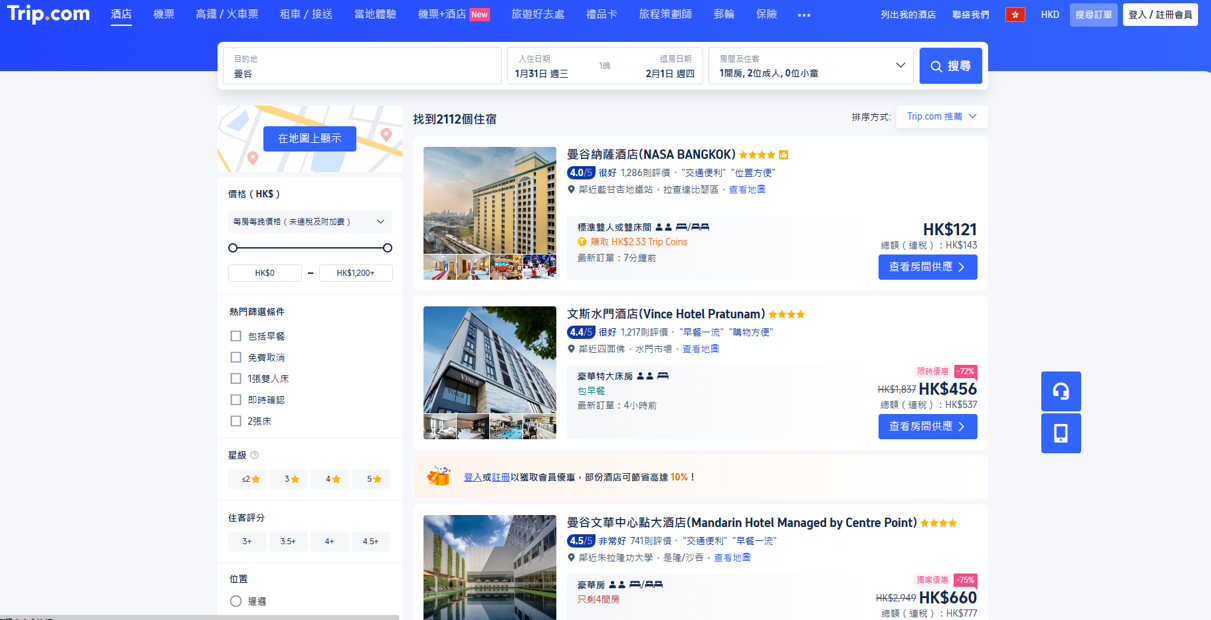Select the 邊邏 location radio button
1211x620 pixels.
(x=236, y=601)
